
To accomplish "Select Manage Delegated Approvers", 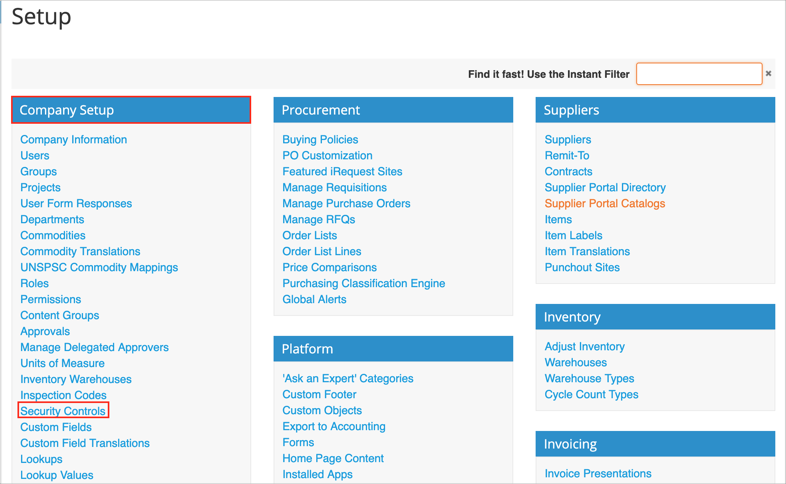I will [94, 348].
